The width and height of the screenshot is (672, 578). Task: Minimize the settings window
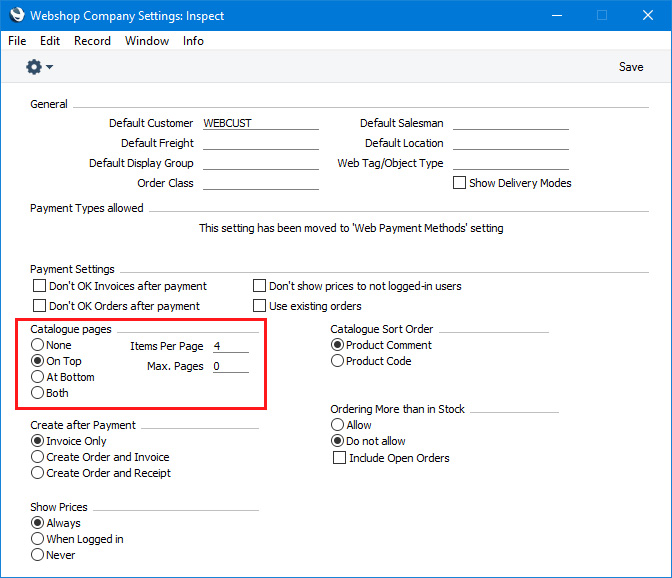point(557,15)
